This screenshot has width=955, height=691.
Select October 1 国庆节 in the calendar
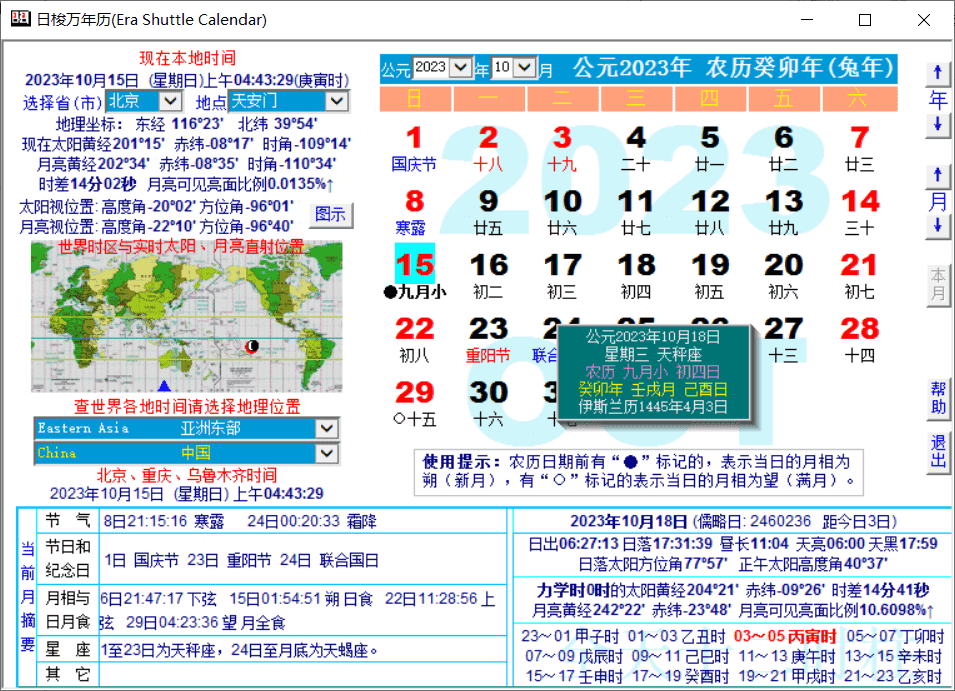point(414,145)
